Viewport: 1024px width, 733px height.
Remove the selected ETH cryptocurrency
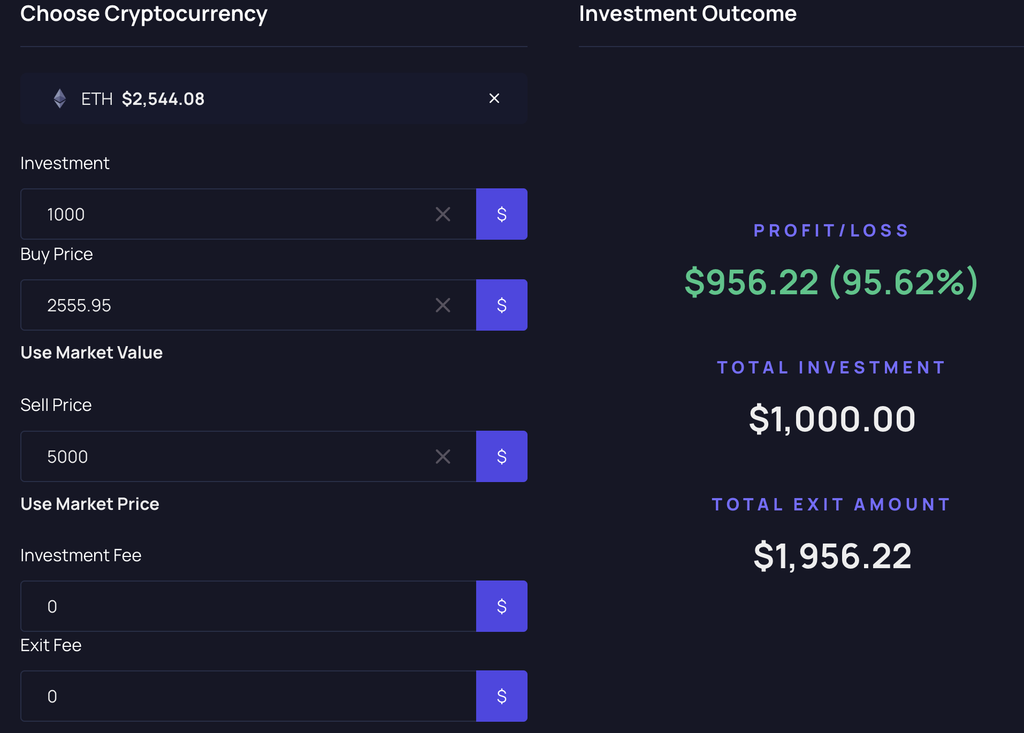[494, 99]
